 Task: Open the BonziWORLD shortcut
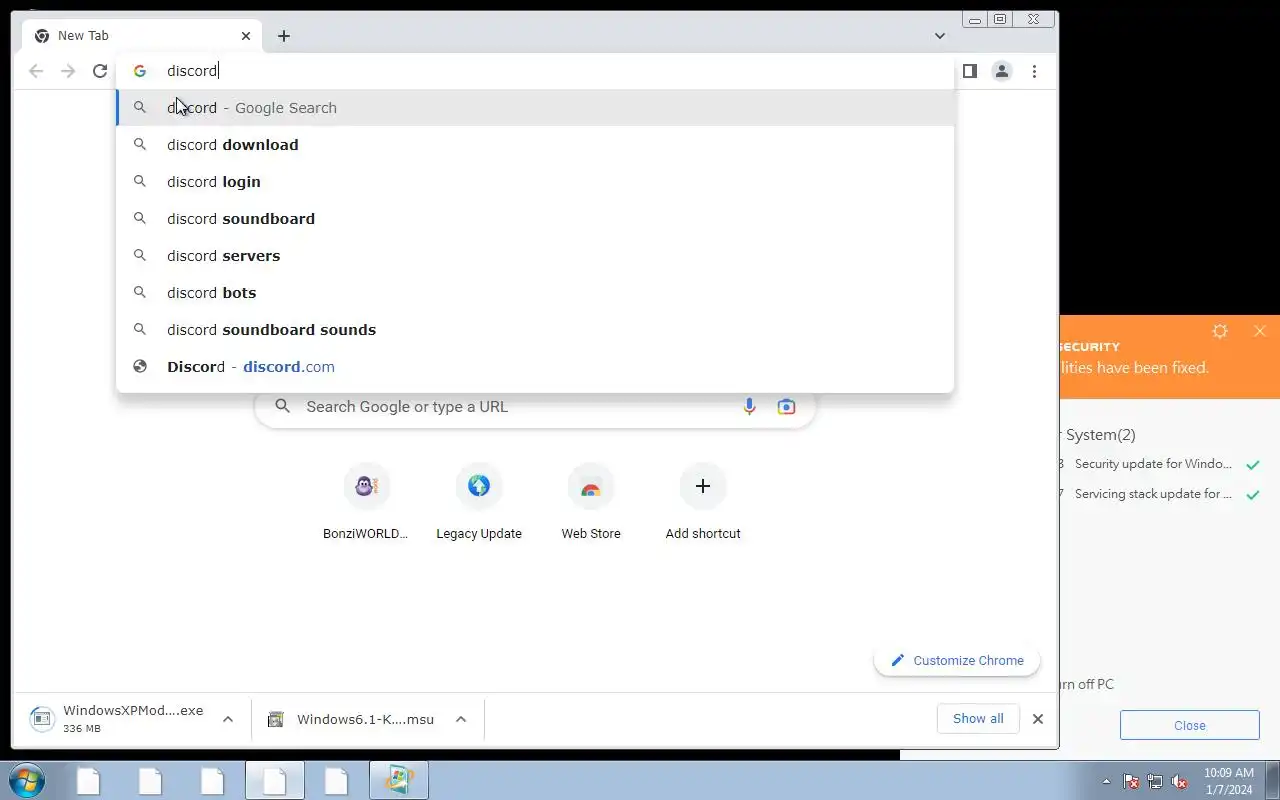click(x=366, y=502)
